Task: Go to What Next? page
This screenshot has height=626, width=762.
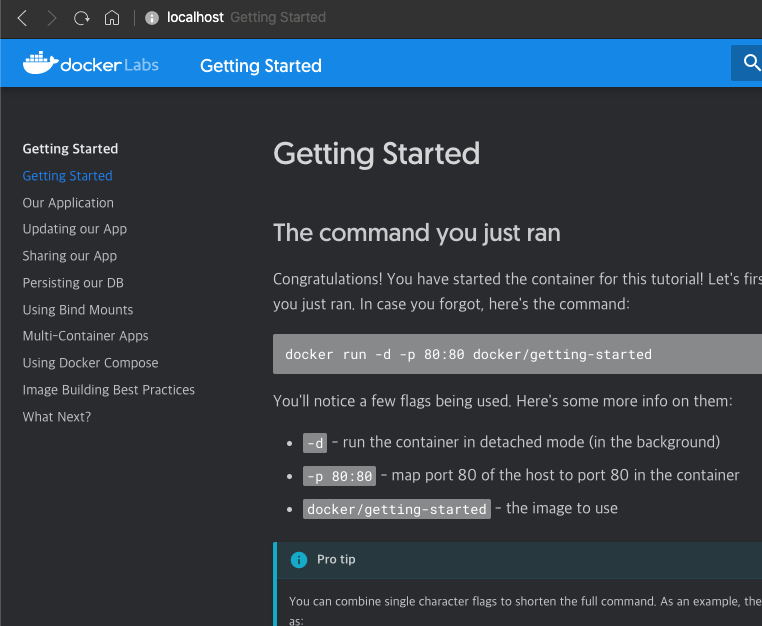Action: pos(57,417)
